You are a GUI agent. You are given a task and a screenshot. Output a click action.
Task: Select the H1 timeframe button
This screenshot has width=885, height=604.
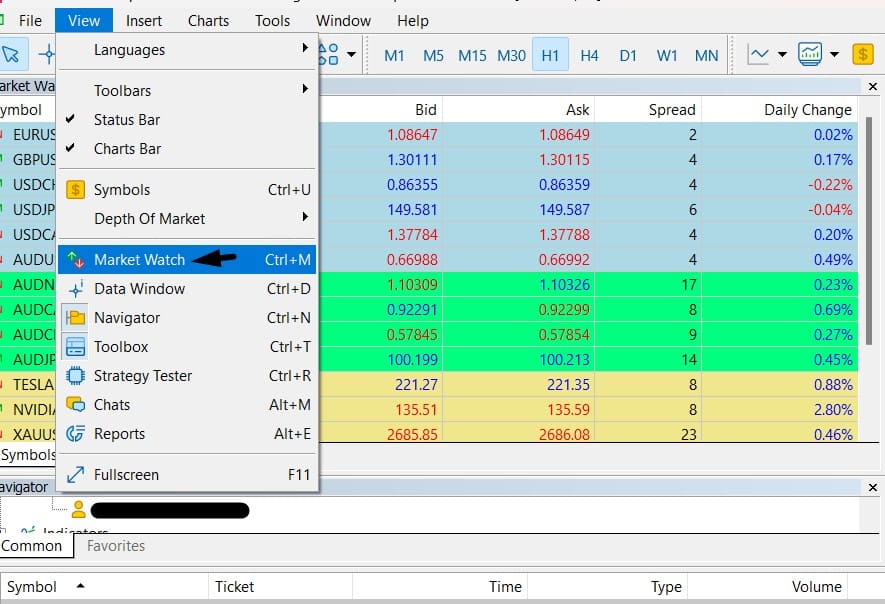(x=550, y=55)
